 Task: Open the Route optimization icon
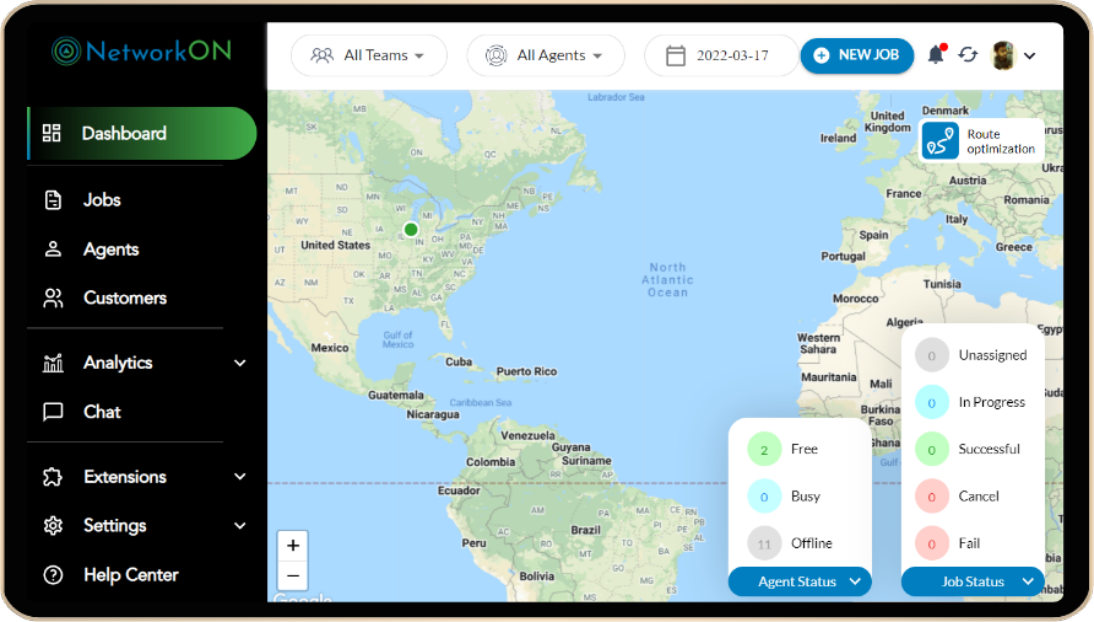coord(940,141)
